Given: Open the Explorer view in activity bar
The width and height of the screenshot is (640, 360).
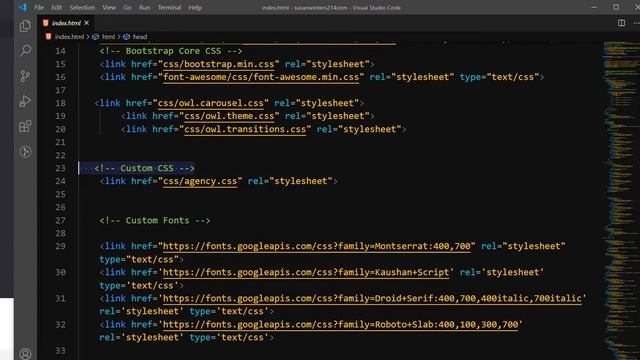Looking at the screenshot, I should pos(25,26).
